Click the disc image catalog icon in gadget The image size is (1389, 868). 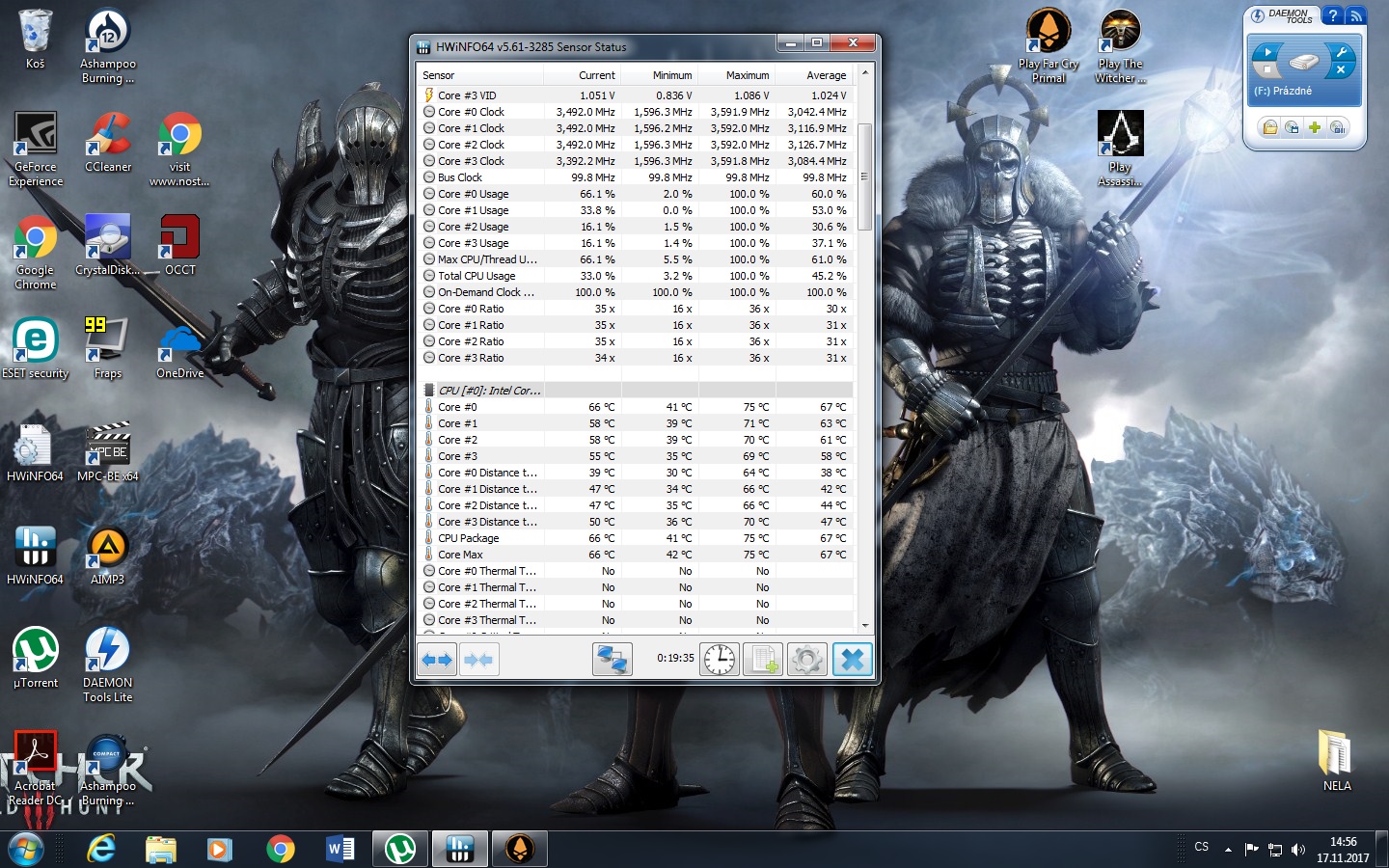pos(1292,127)
